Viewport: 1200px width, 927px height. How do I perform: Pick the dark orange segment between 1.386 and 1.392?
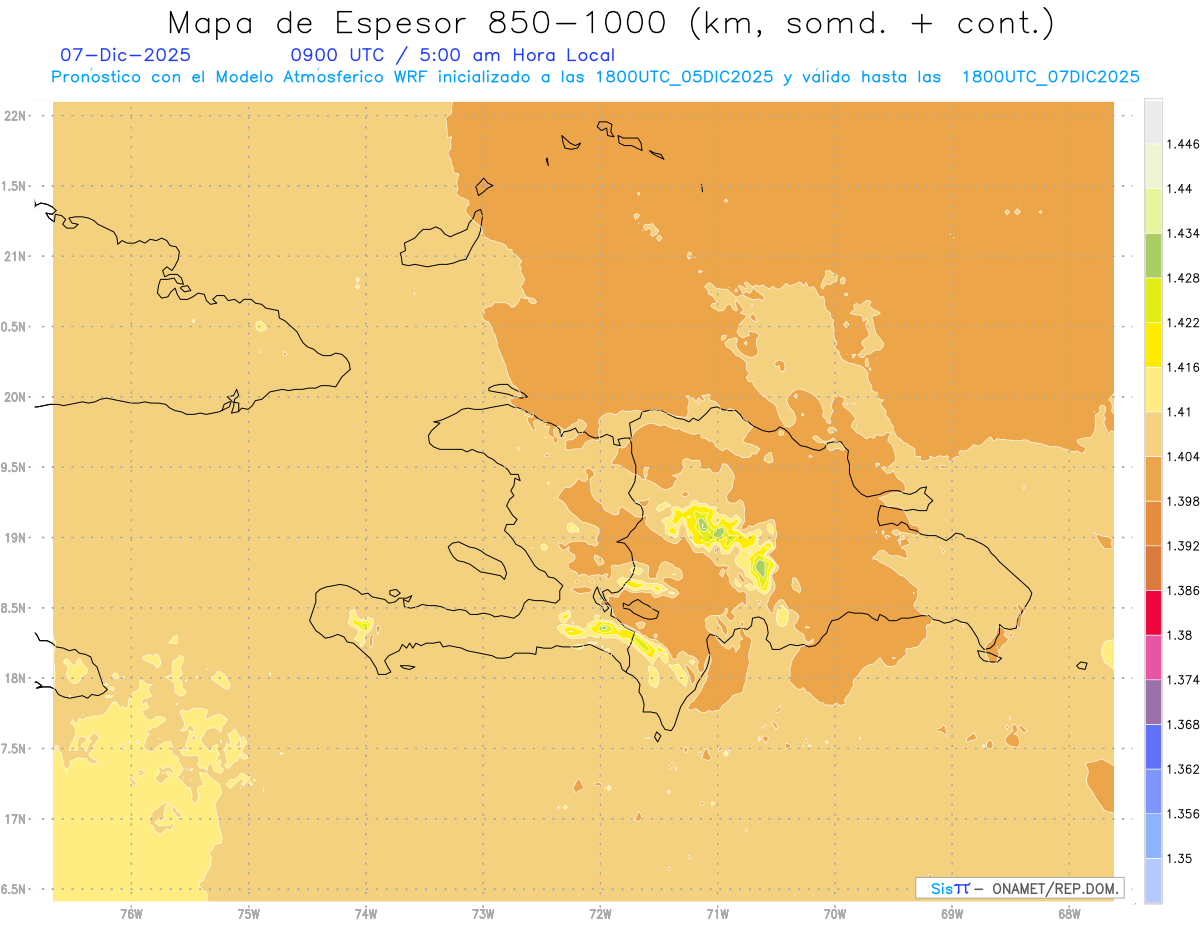click(x=1153, y=568)
